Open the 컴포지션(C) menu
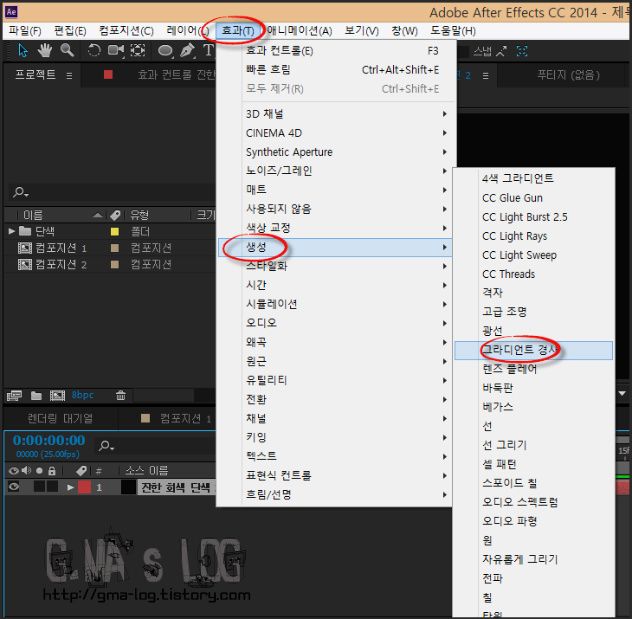This screenshot has width=632, height=619. 126,31
